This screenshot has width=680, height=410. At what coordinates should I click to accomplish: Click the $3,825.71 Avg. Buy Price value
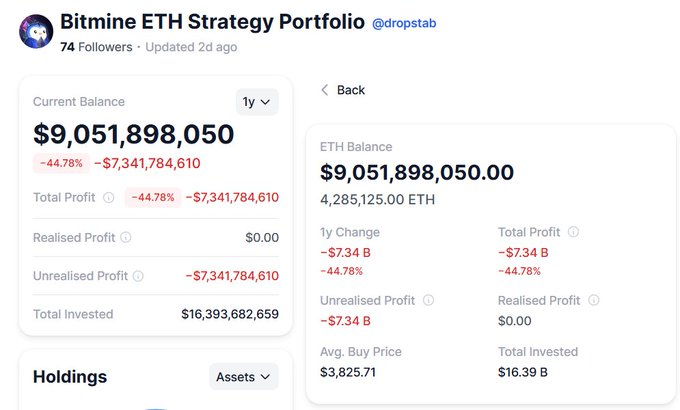pyautogui.click(x=350, y=372)
